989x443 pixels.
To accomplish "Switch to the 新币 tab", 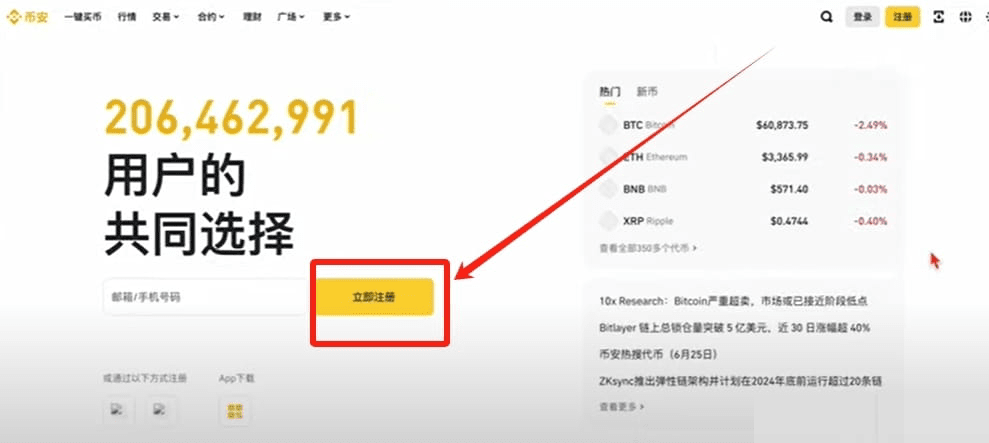I will [x=647, y=92].
